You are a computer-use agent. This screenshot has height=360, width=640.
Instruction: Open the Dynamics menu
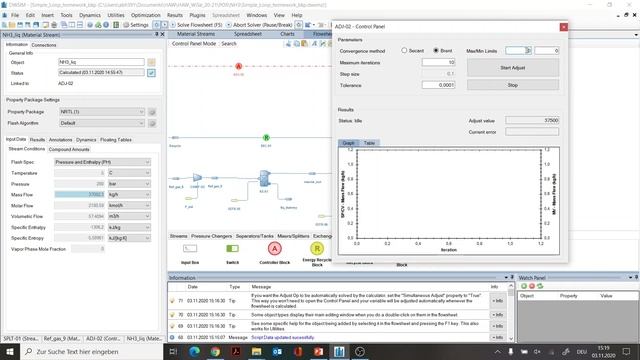pyautogui.click(x=90, y=15)
